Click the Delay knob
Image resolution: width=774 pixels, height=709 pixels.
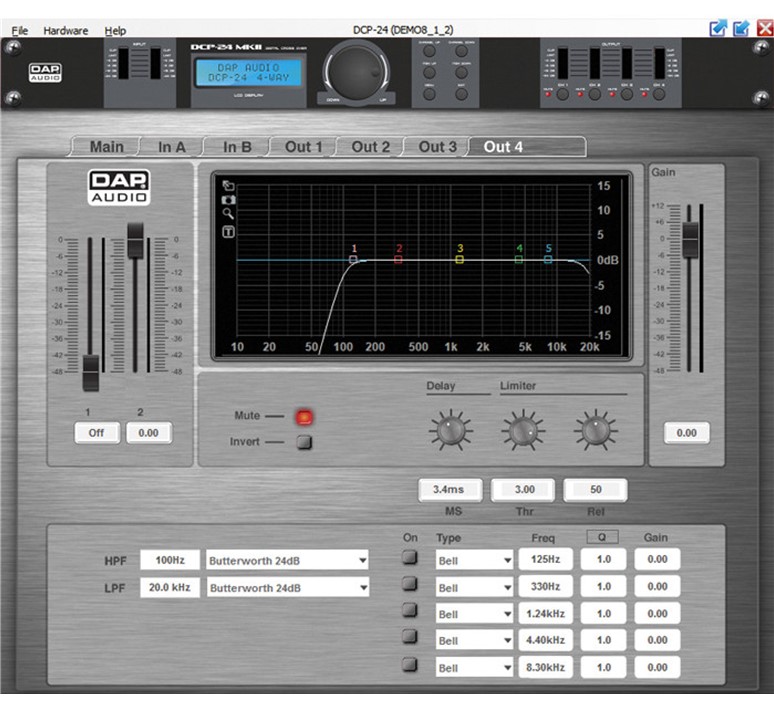coord(450,430)
